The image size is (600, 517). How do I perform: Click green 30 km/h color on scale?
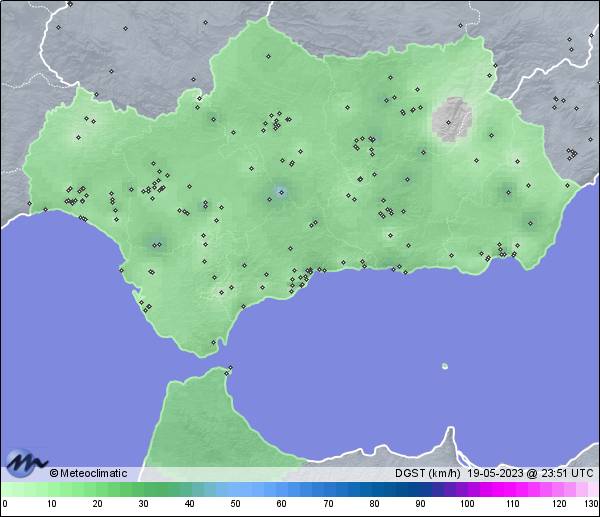(x=143, y=489)
